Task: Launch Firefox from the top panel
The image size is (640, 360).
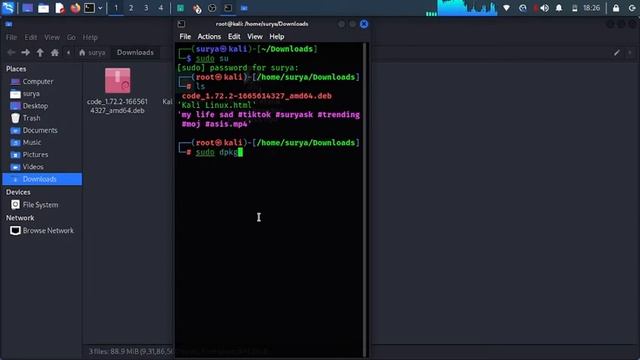Action: pos(75,8)
